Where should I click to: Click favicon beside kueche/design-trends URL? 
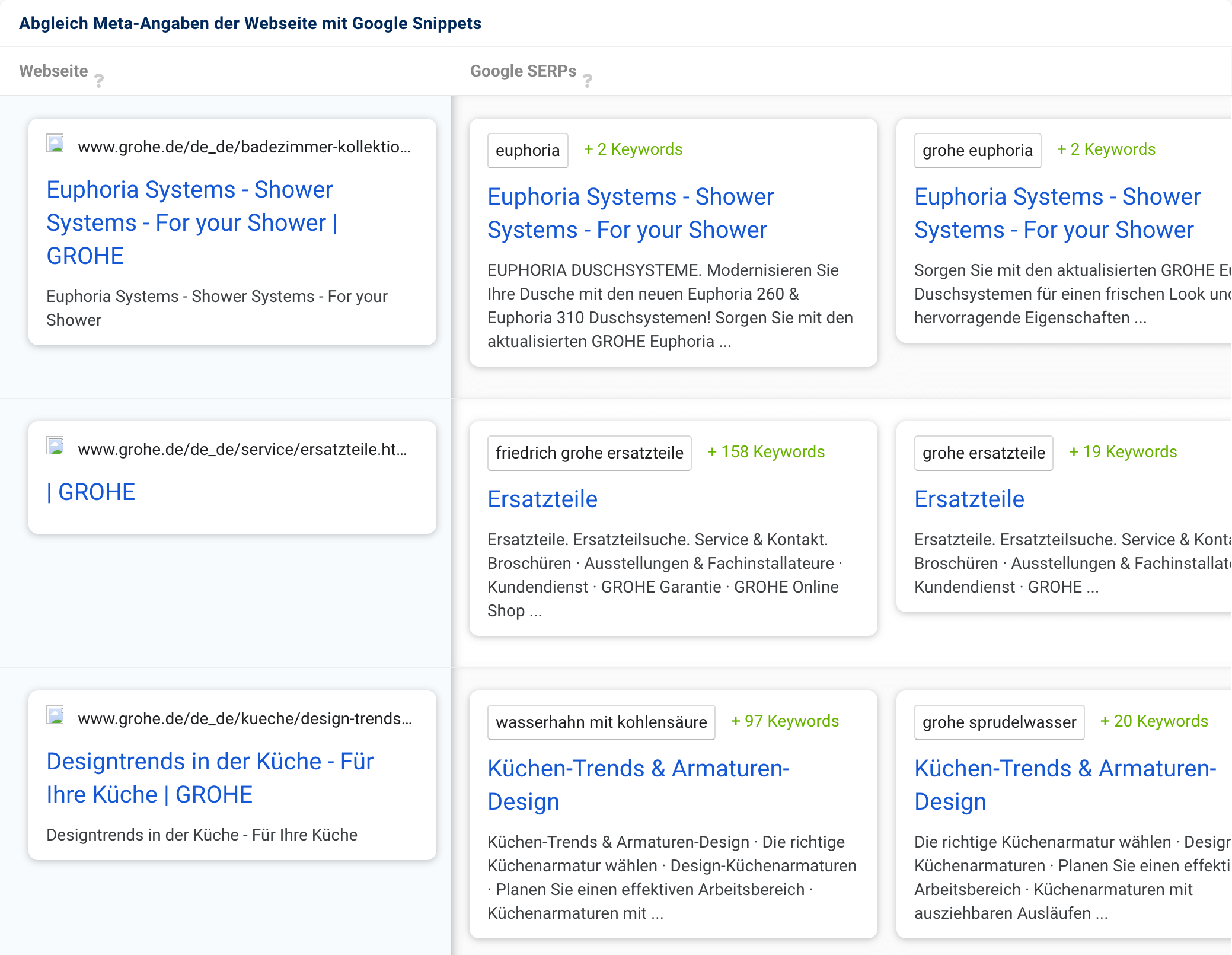[x=56, y=716]
